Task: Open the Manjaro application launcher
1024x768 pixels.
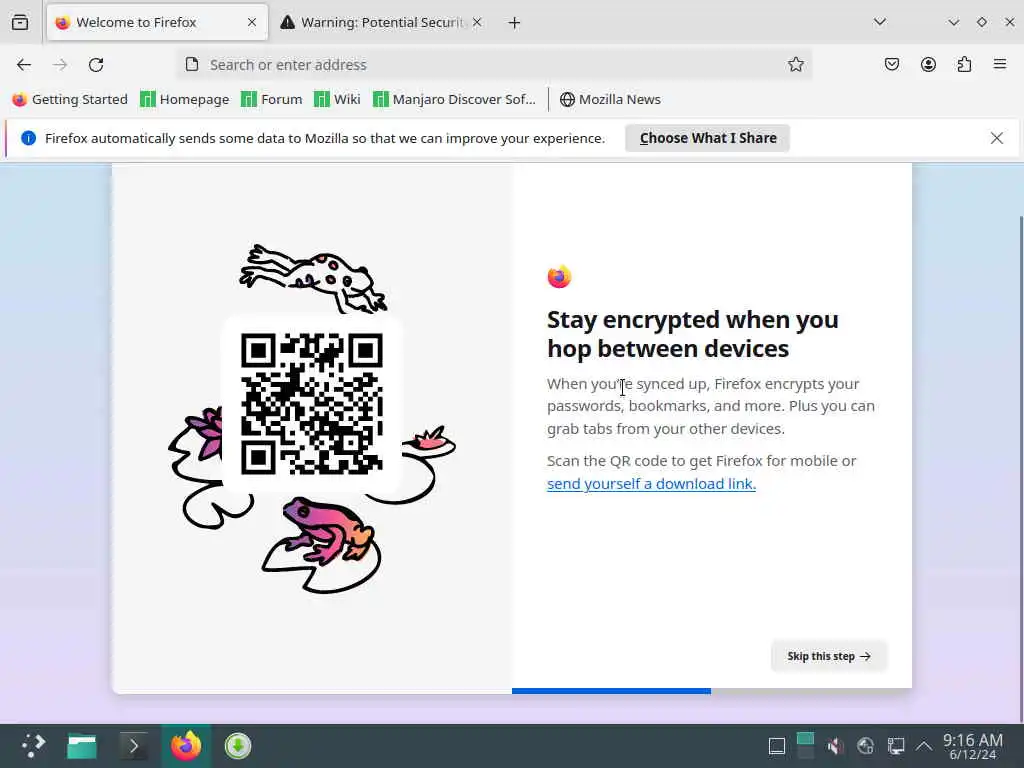Action: click(33, 746)
